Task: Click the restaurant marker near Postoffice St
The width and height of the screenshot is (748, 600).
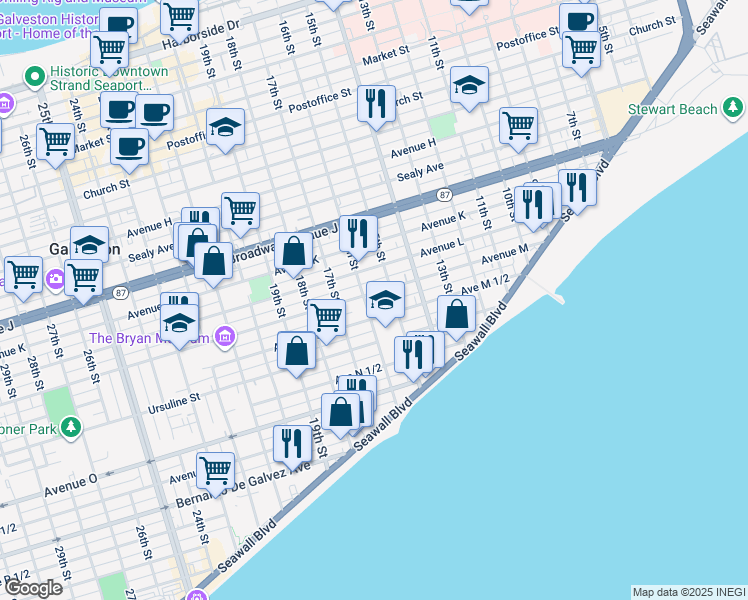Action: click(x=375, y=104)
